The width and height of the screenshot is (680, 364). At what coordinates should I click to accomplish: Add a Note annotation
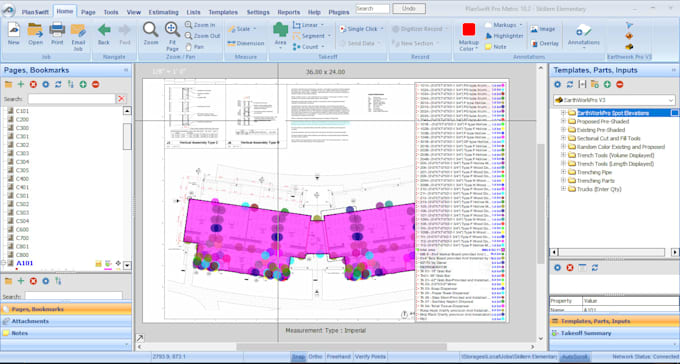496,47
